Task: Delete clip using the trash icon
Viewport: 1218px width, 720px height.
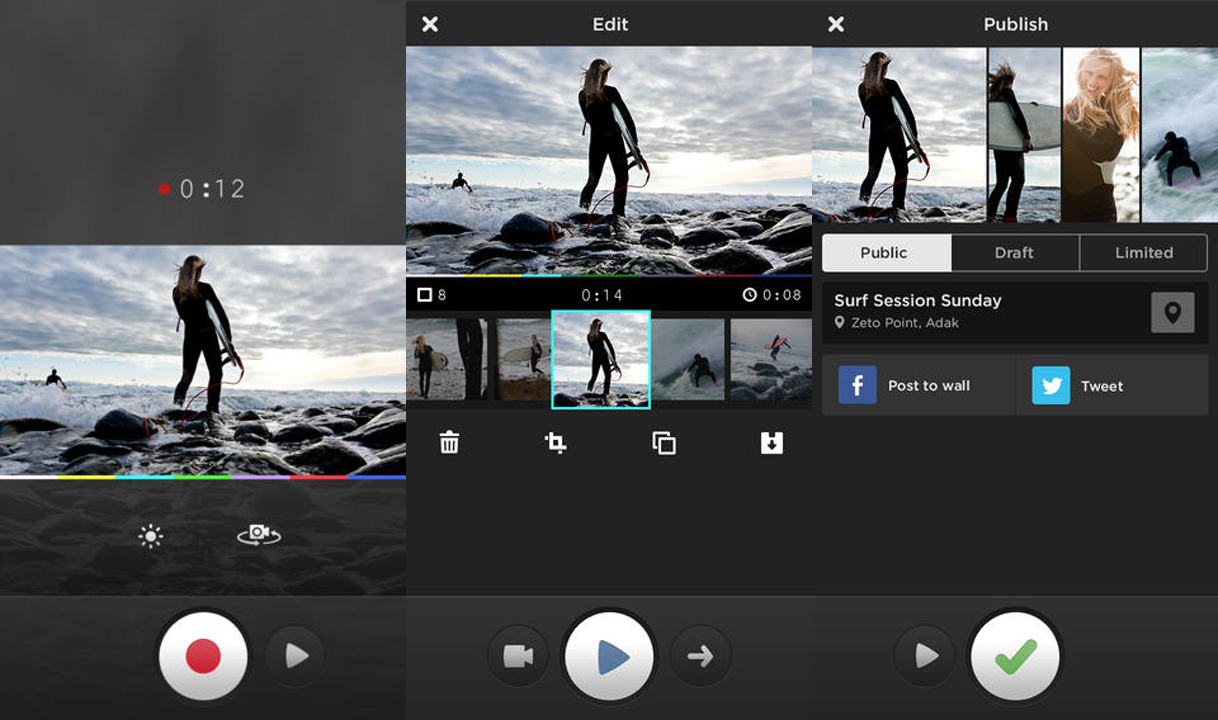Action: [450, 442]
